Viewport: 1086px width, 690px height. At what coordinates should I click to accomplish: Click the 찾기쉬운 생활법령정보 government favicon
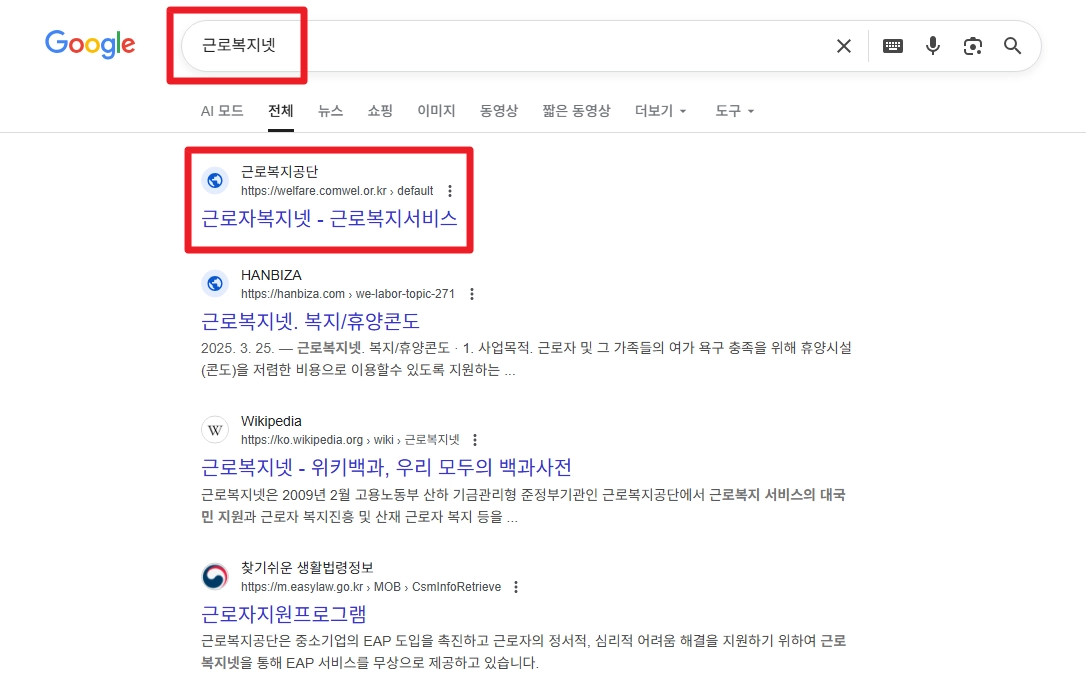[x=215, y=576]
